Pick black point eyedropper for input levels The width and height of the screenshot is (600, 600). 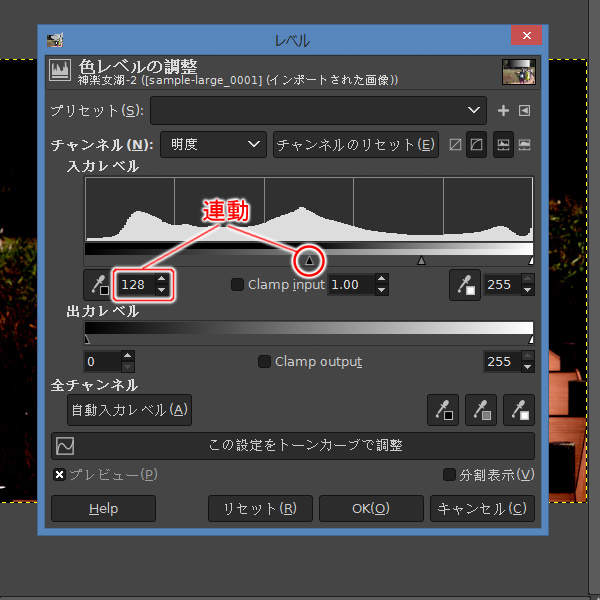click(99, 285)
